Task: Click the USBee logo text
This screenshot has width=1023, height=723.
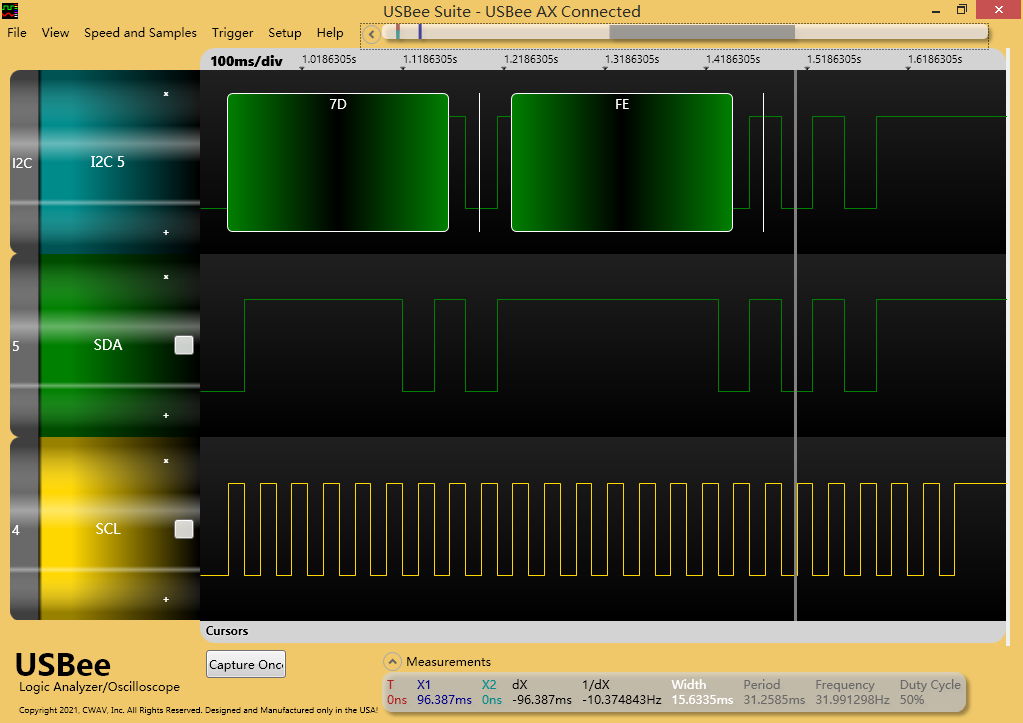Action: click(63, 665)
